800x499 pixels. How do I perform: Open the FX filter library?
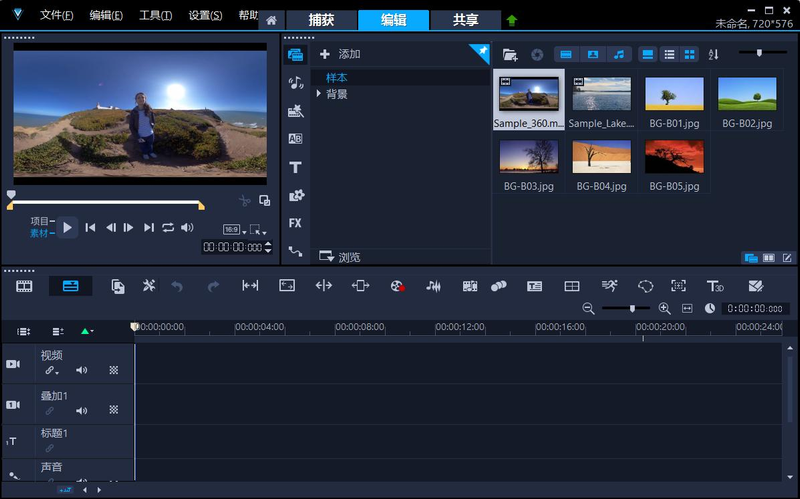coord(295,223)
